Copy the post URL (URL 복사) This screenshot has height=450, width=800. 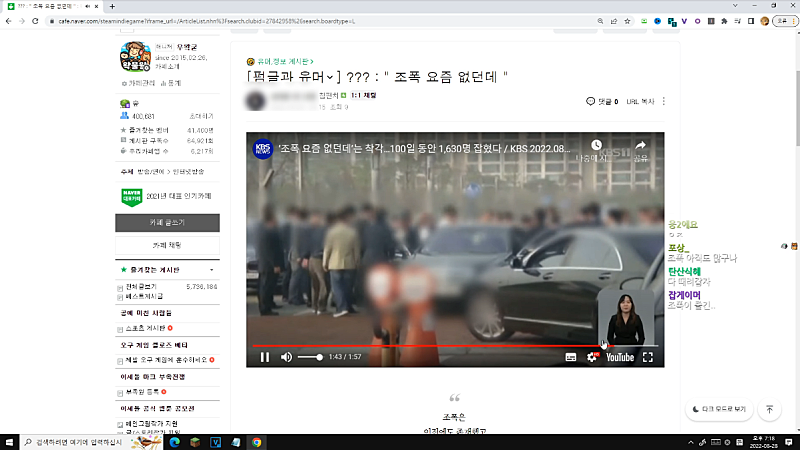click(x=640, y=102)
